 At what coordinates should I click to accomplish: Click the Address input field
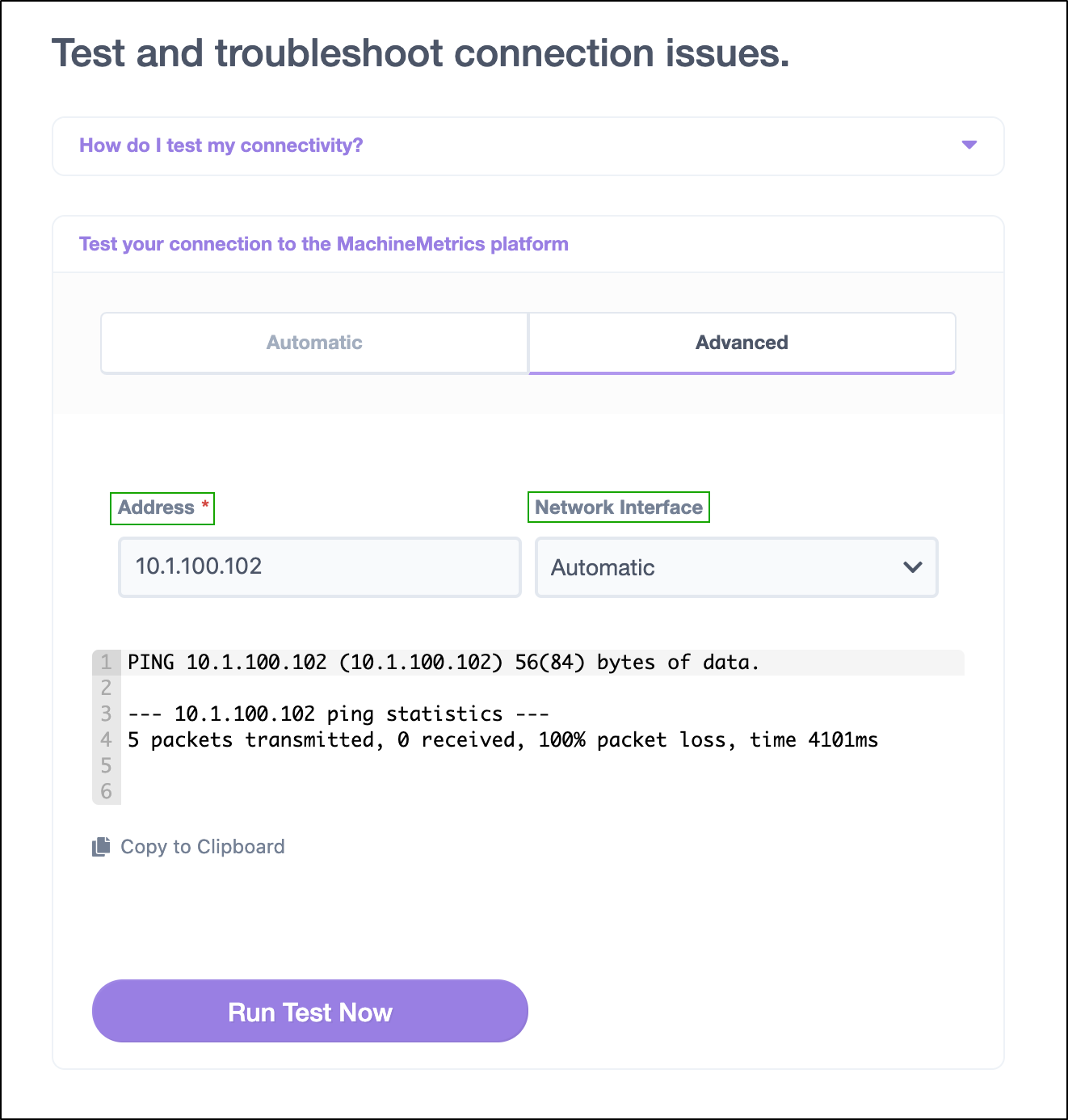click(x=320, y=567)
